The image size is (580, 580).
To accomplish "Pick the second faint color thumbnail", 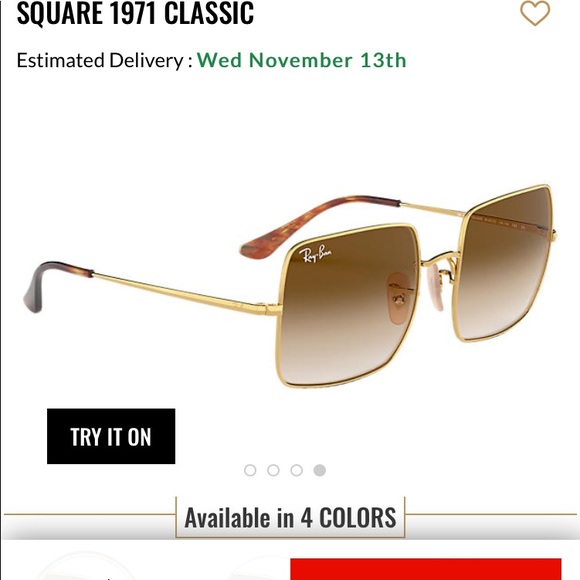I will click(x=259, y=570).
